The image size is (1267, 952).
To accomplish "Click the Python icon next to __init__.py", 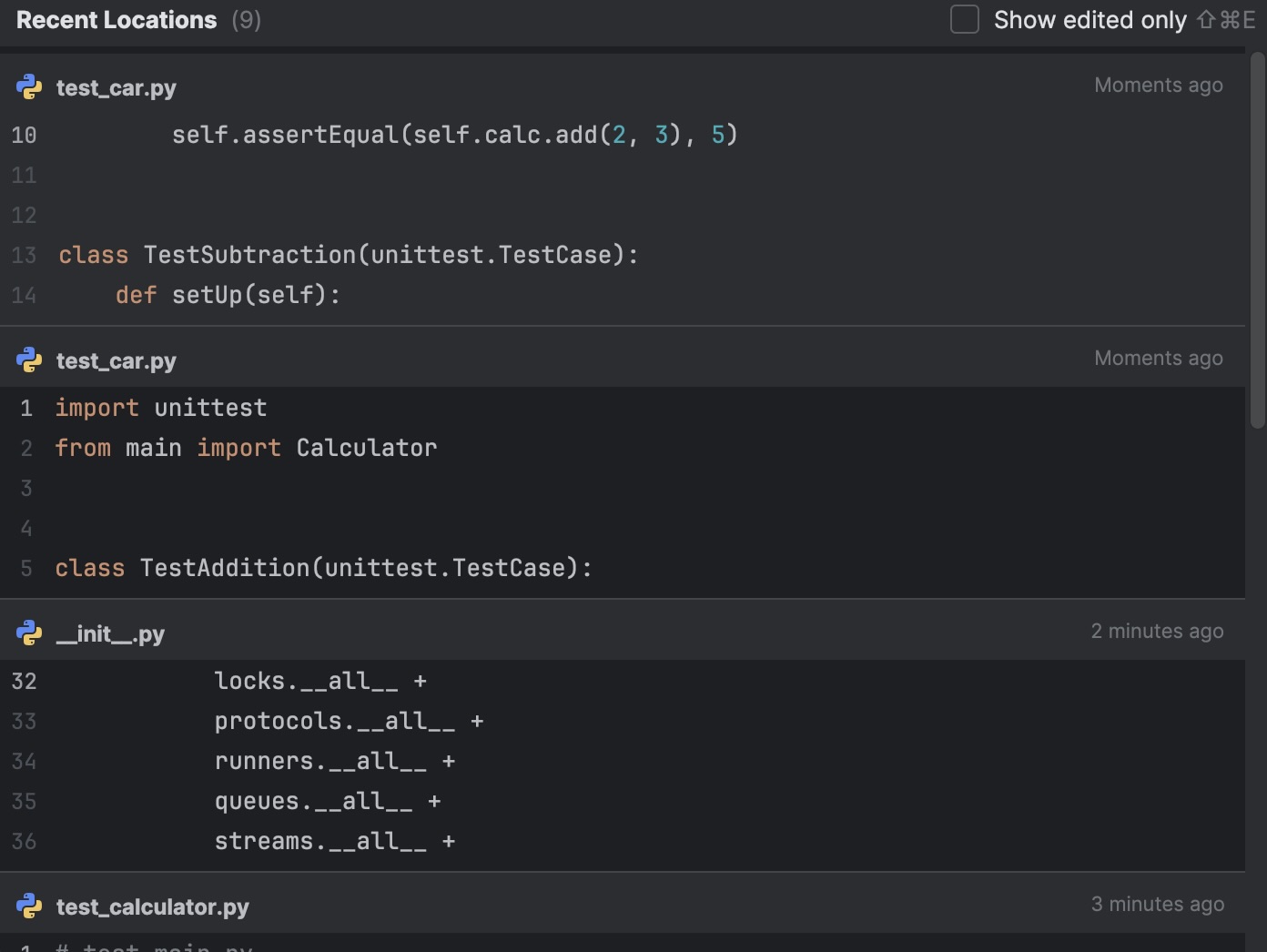I will pos(29,633).
